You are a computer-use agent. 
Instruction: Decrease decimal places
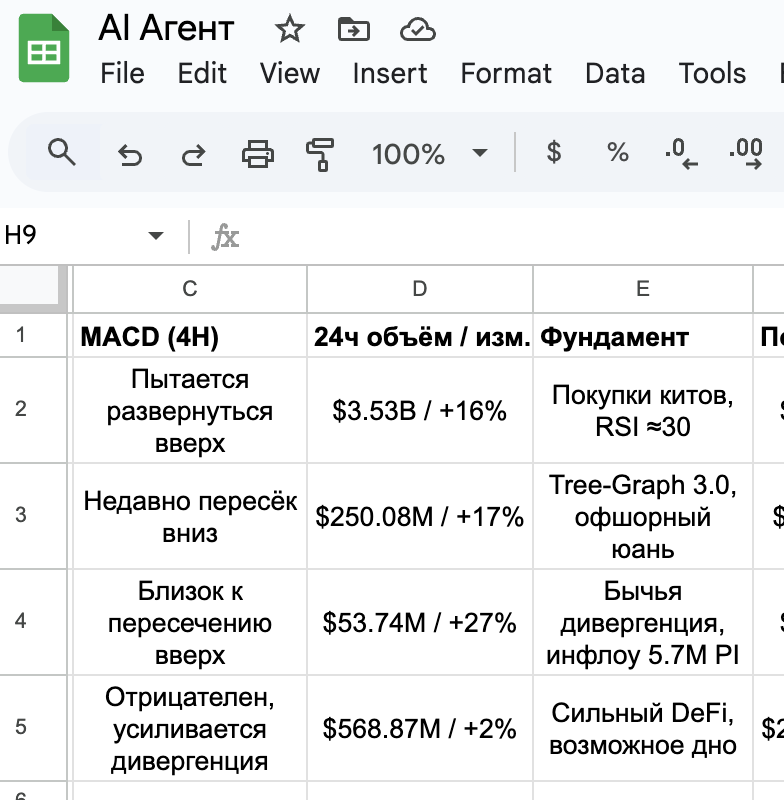pyautogui.click(x=681, y=153)
